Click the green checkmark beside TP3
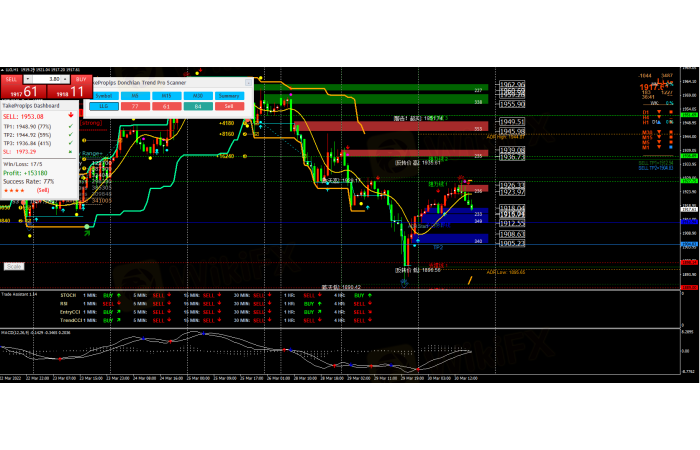The width and height of the screenshot is (700, 450). click(x=68, y=146)
